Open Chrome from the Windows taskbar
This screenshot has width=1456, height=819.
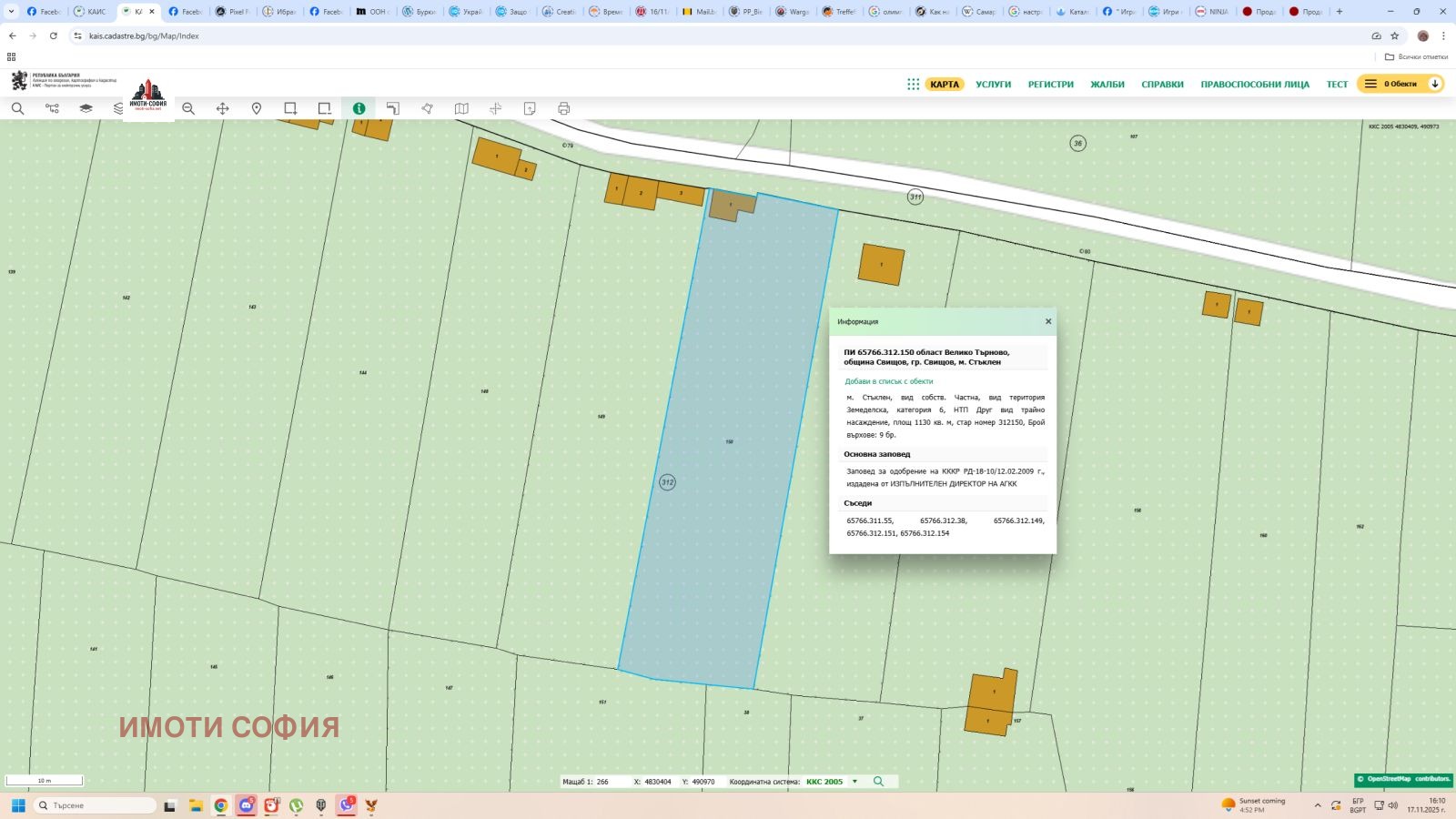tap(220, 805)
